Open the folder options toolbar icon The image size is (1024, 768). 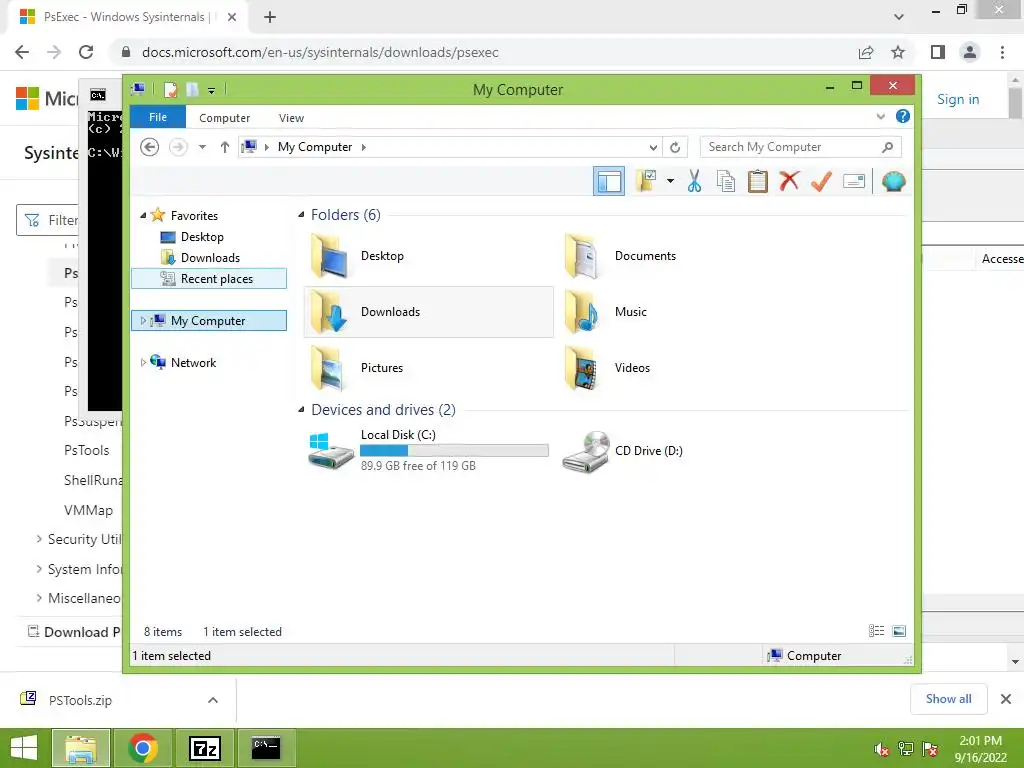pos(647,181)
